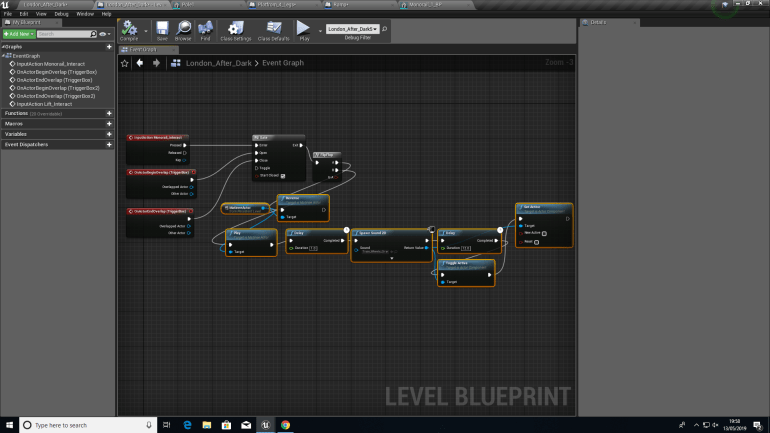The image size is (770, 433).
Task: Open the Add New dropdown
Action: click(20, 34)
